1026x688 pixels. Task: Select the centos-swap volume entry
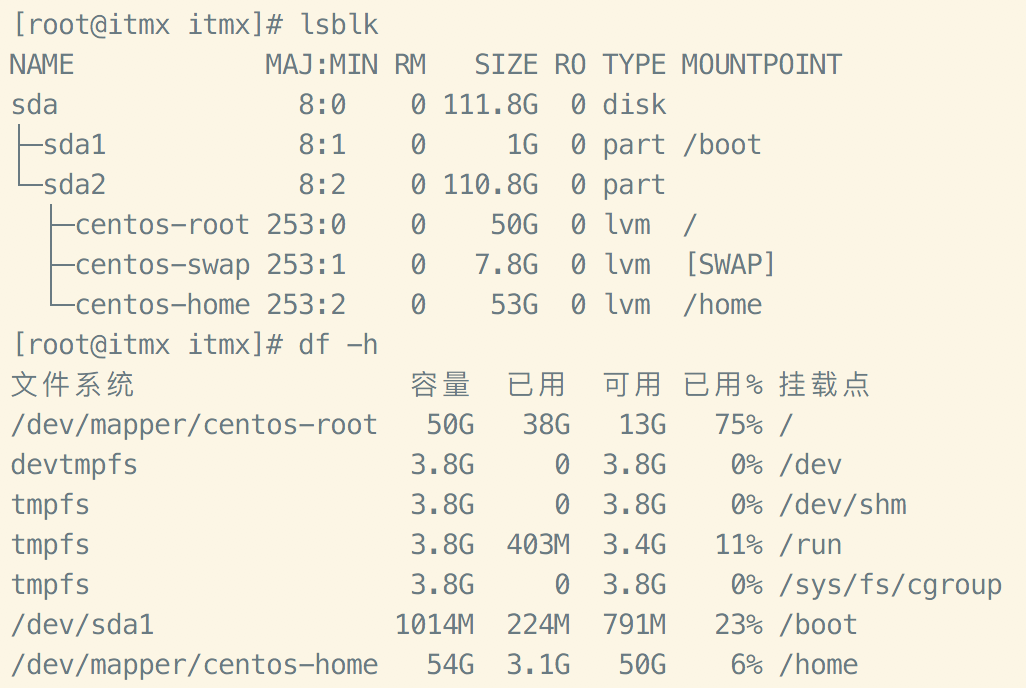click(x=162, y=265)
